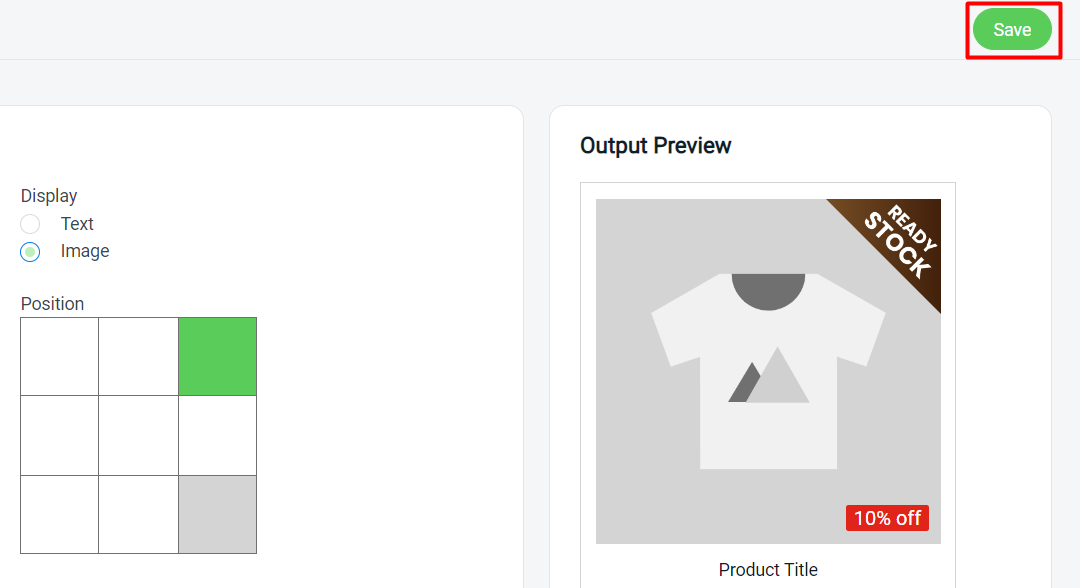Choose the middle-right position cell
The width and height of the screenshot is (1080, 588).
(x=217, y=435)
